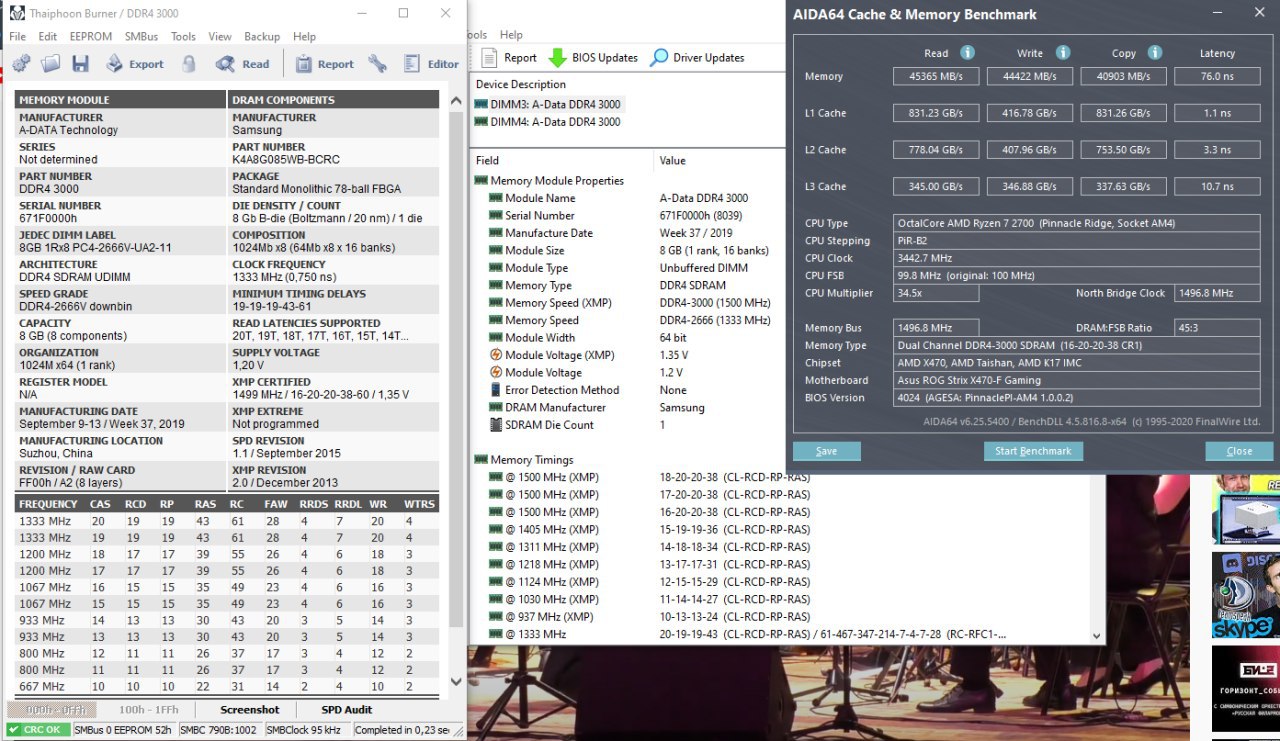The width and height of the screenshot is (1280, 741).
Task: Open the Edit menu in Thaiphoon Burner
Action: click(x=48, y=36)
